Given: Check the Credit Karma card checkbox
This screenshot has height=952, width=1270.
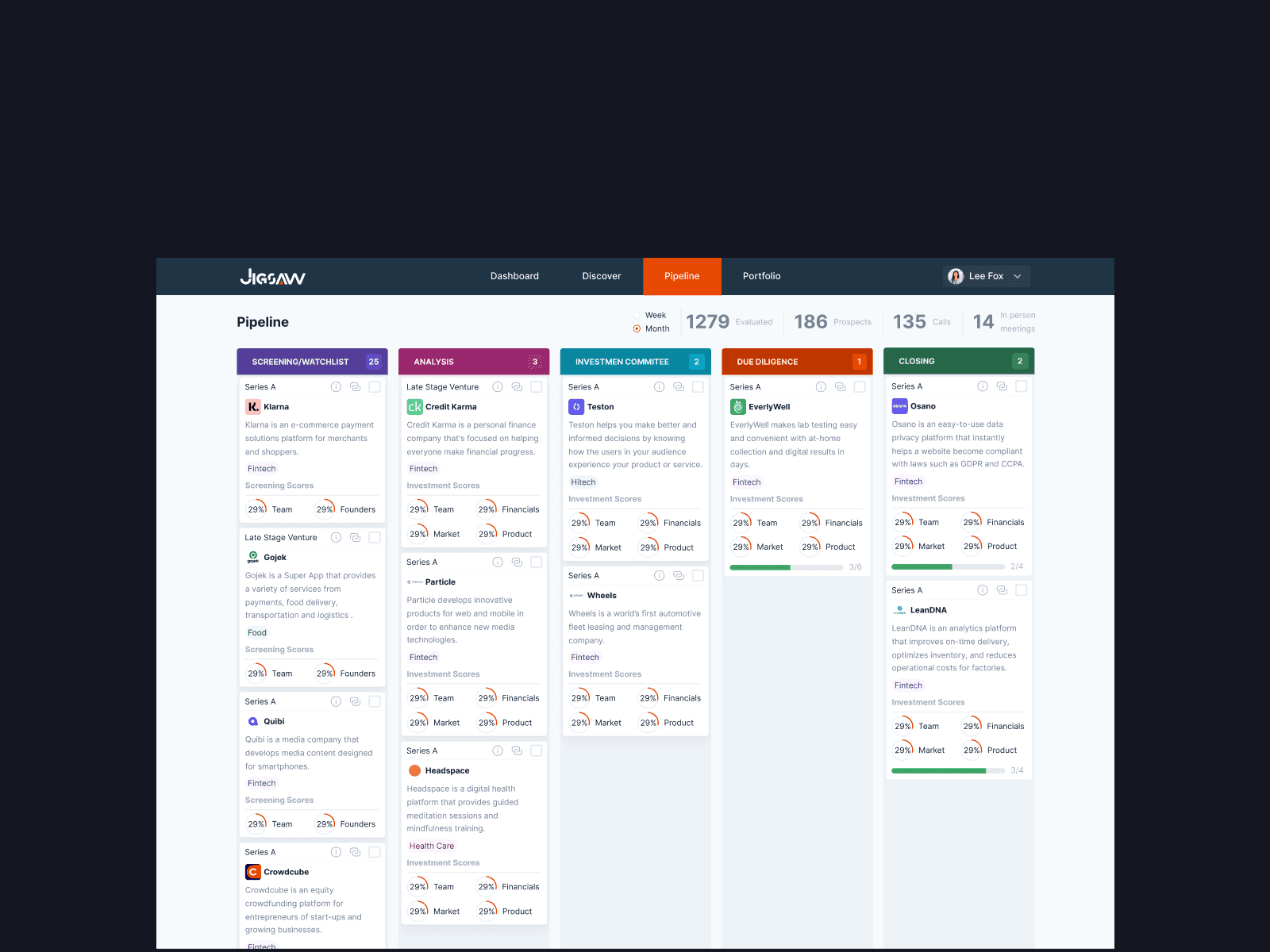Looking at the screenshot, I should click(x=537, y=387).
